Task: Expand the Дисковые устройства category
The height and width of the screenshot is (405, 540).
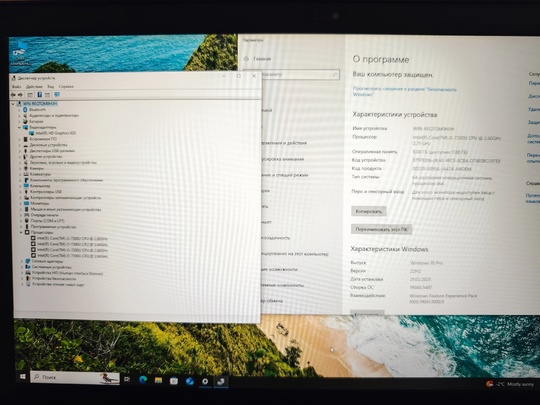Action: tap(20, 145)
